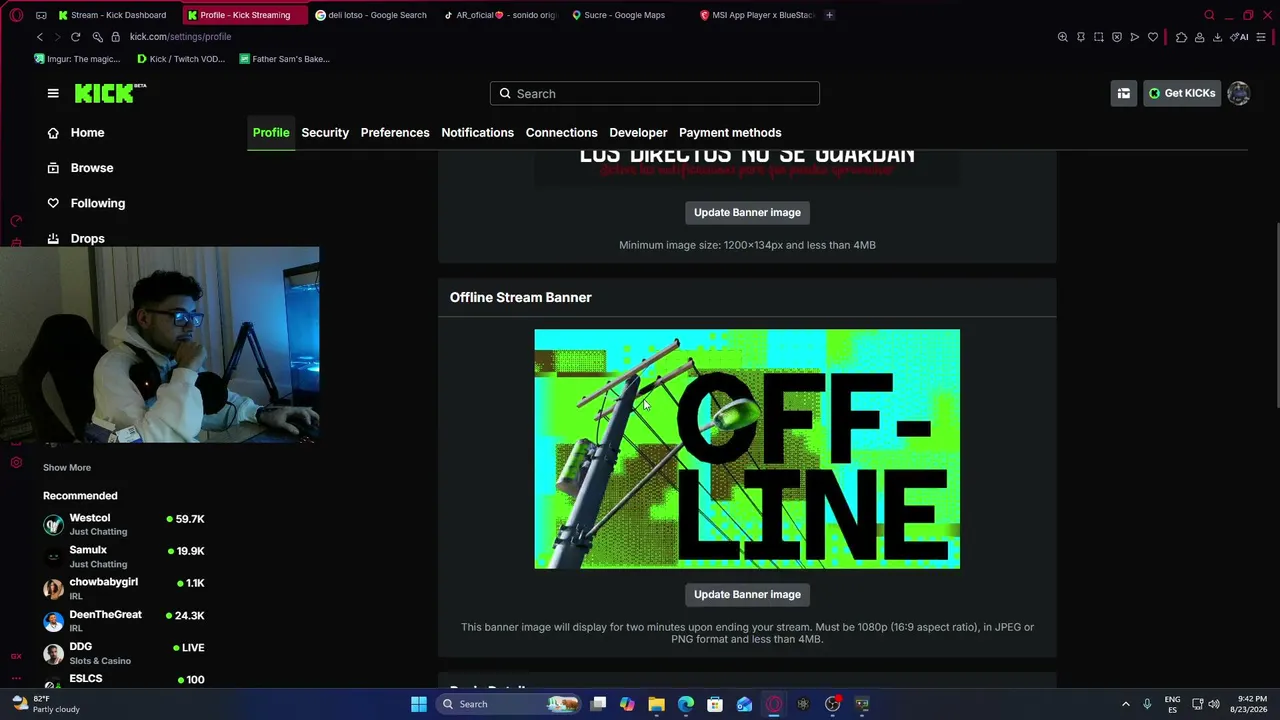Click the zoom magnifier icon in address bar

coord(1063,37)
